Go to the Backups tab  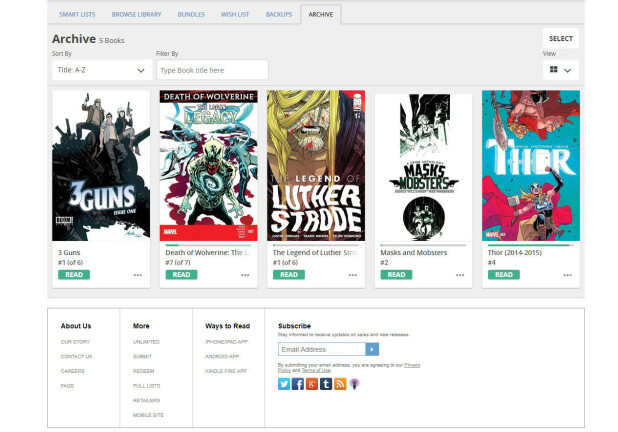[x=279, y=15]
